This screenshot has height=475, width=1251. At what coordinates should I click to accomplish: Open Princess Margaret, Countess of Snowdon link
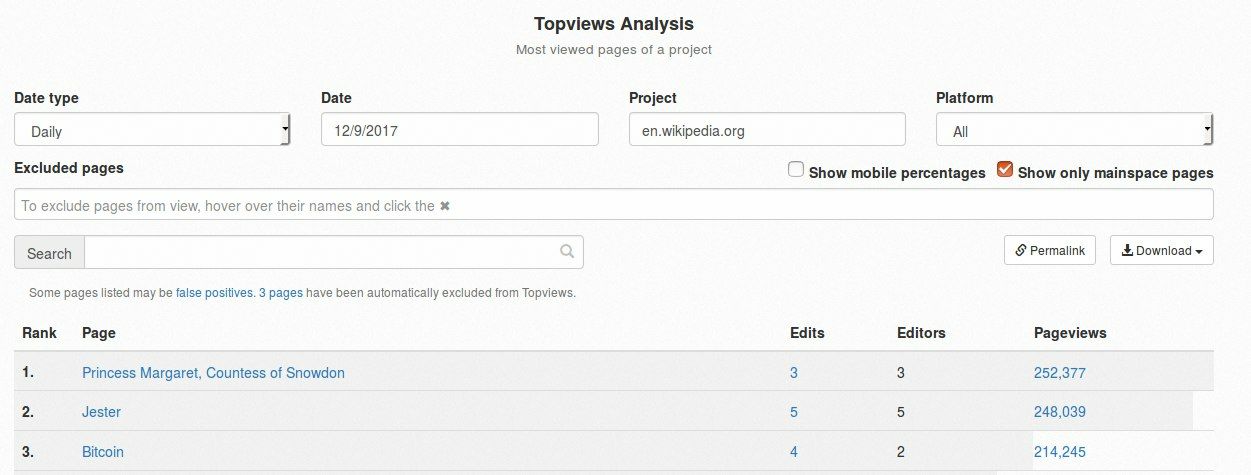pos(213,373)
